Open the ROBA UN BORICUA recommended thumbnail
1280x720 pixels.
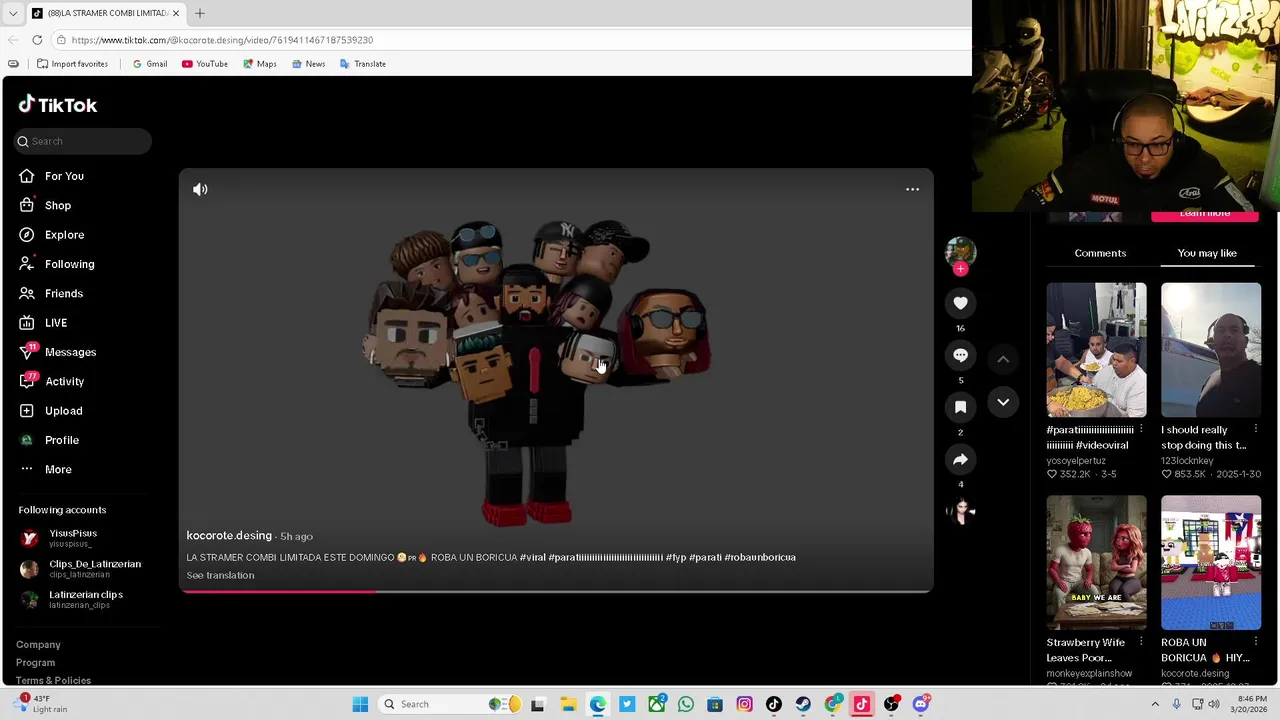1211,563
